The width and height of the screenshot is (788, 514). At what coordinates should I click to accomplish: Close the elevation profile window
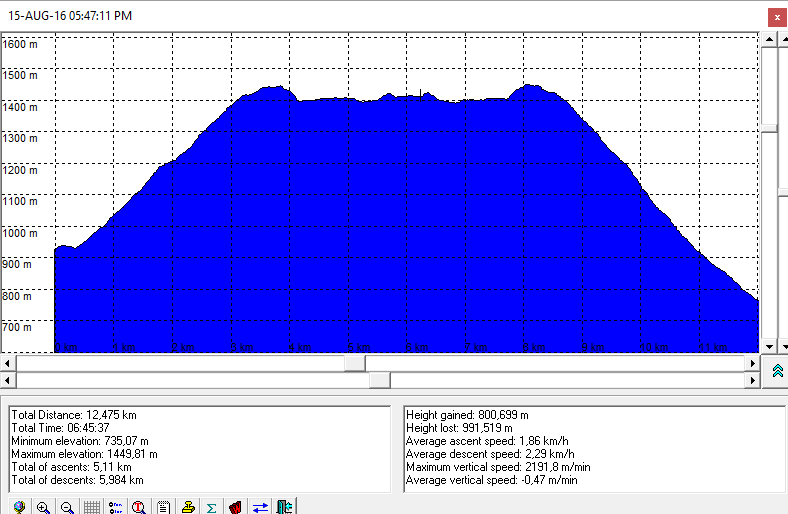point(776,17)
